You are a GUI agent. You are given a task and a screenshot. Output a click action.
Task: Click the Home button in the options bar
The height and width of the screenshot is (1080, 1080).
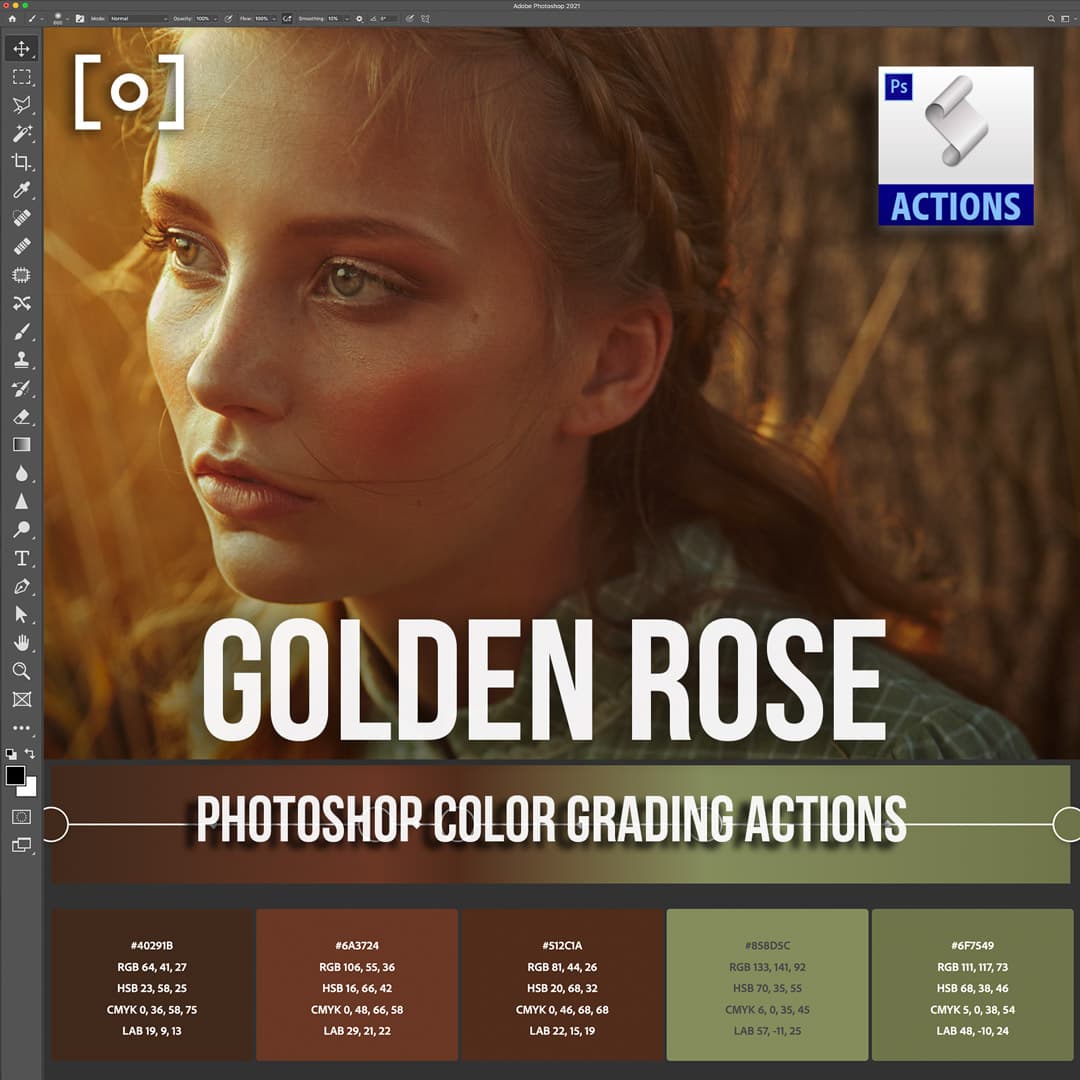pos(14,18)
